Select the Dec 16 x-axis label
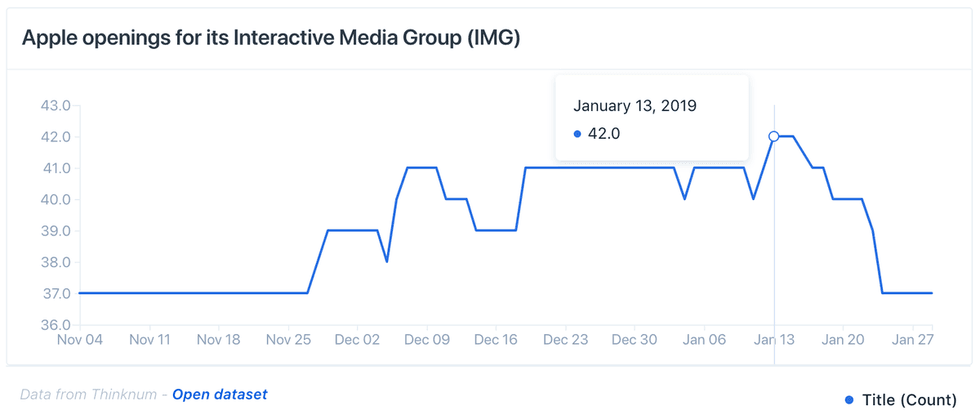The image size is (980, 415). point(496,340)
